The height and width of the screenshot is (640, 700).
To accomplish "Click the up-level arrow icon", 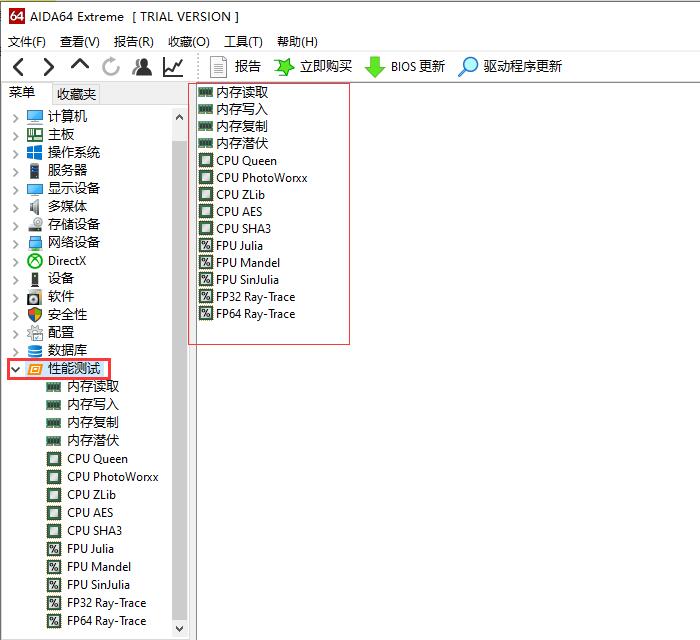I will [80, 65].
